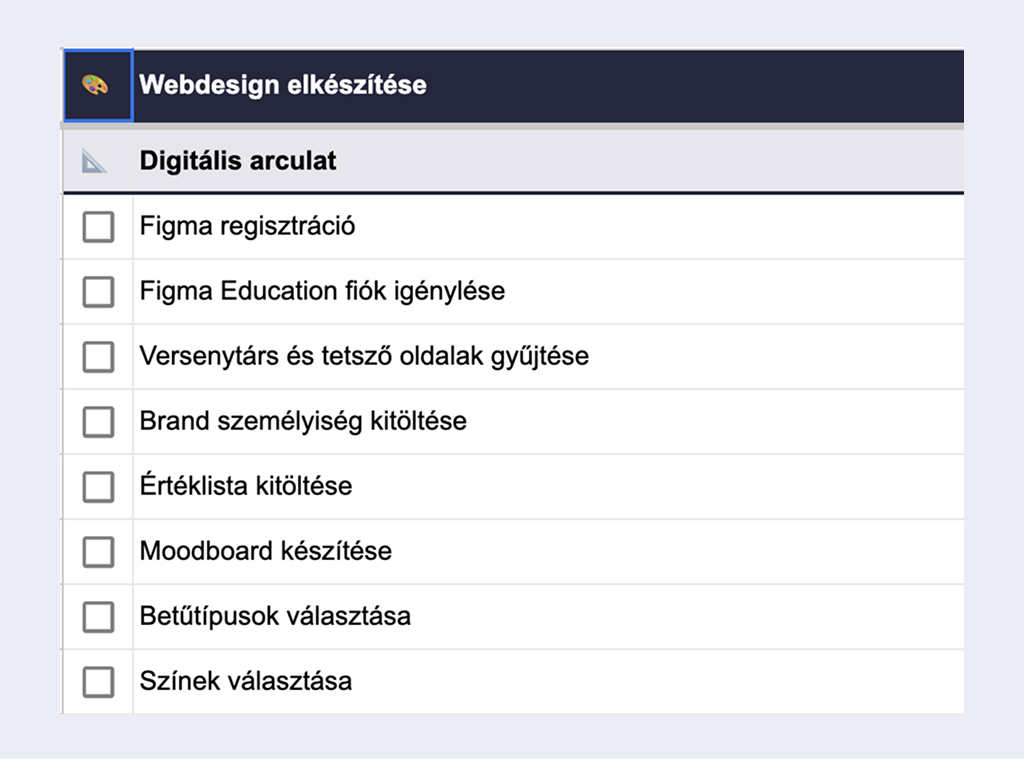Select the Brand személyiség kitöltése text
Image resolution: width=1024 pixels, height=759 pixels.
click(x=303, y=421)
